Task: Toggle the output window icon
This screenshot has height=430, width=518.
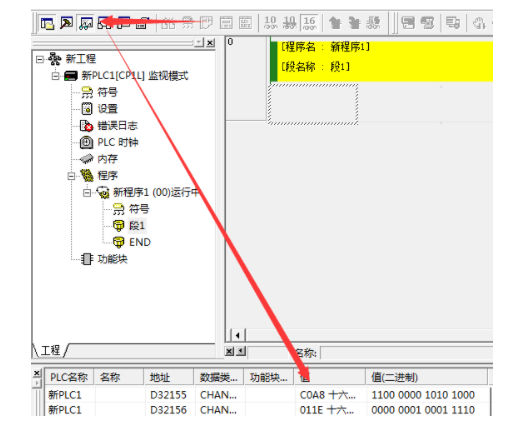Action: click(66, 23)
